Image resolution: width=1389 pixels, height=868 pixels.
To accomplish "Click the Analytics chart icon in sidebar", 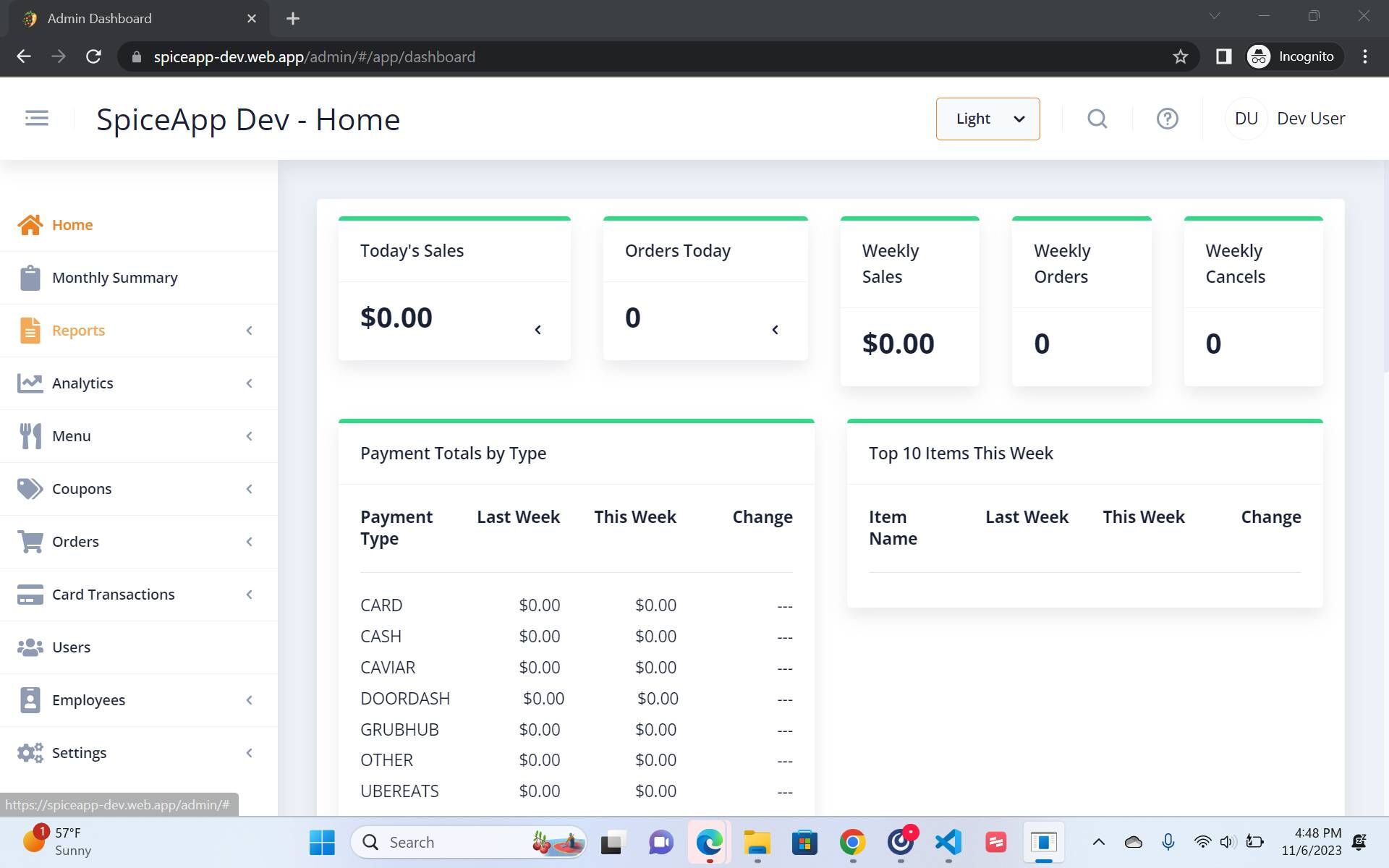I will click(30, 383).
